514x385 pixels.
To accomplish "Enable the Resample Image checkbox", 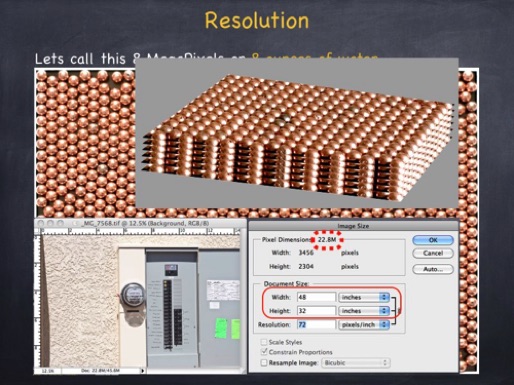I will coord(264,363).
